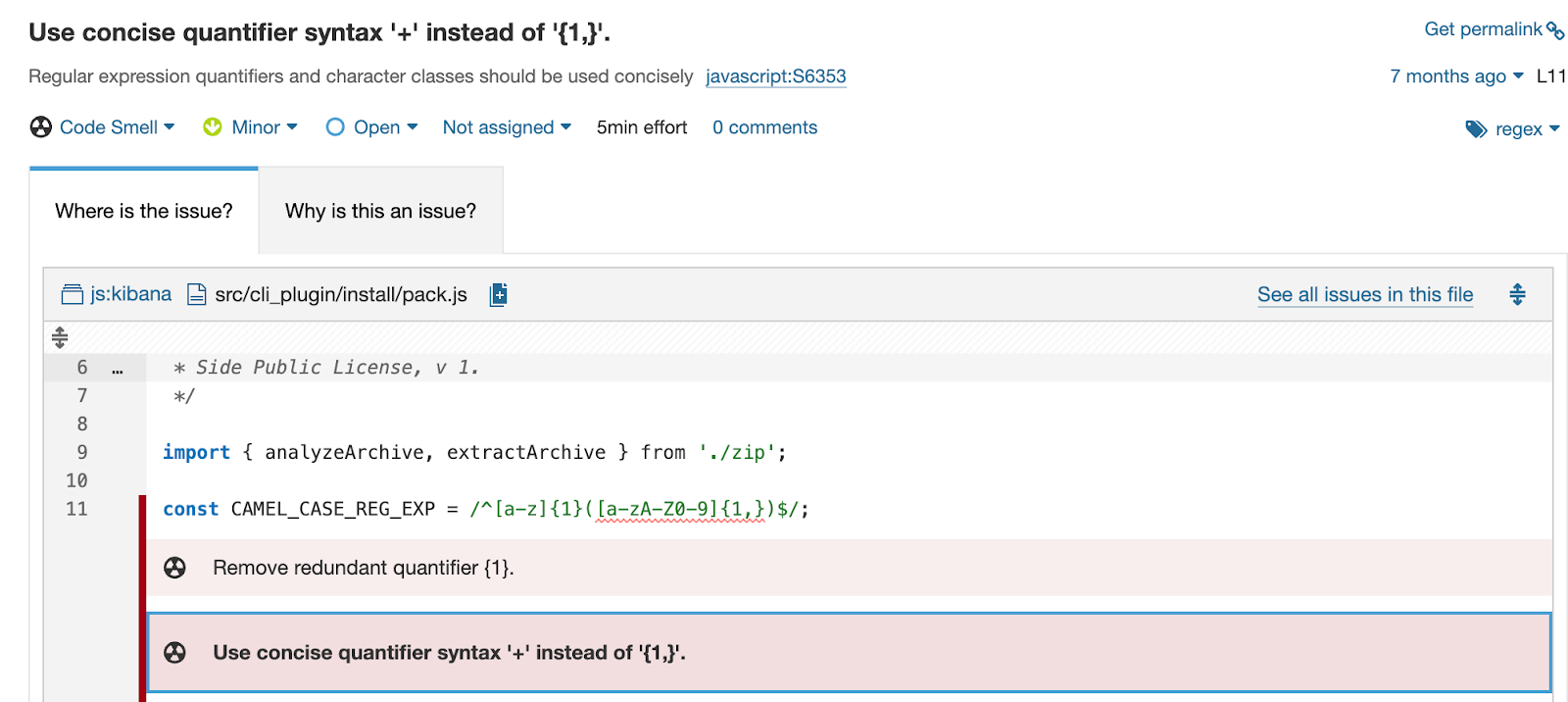Viewport: 1568px width, 702px height.
Task: Select the 'Remove redundant quantifier {1}' issue
Action: (x=363, y=568)
